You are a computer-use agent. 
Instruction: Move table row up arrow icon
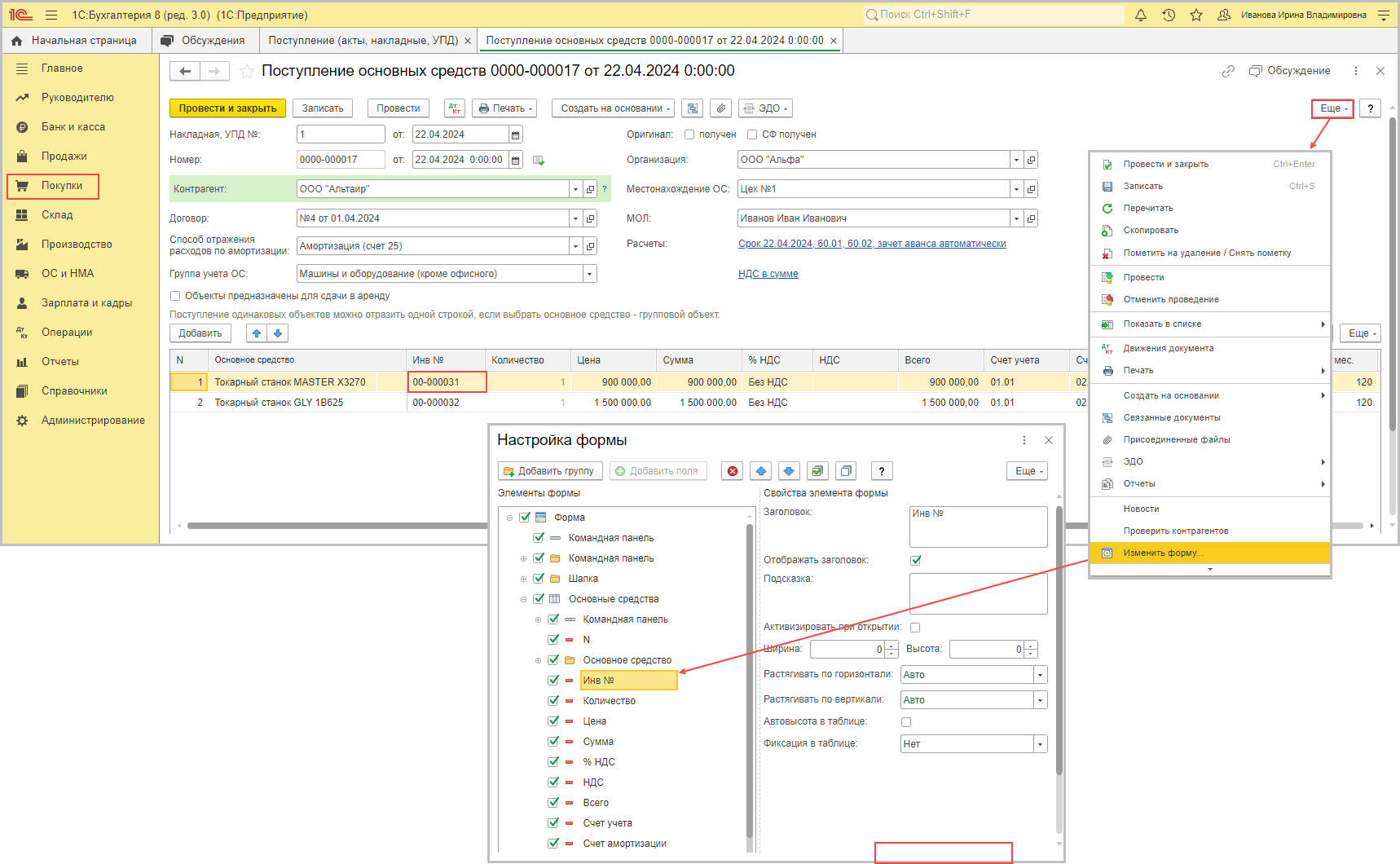[x=257, y=333]
